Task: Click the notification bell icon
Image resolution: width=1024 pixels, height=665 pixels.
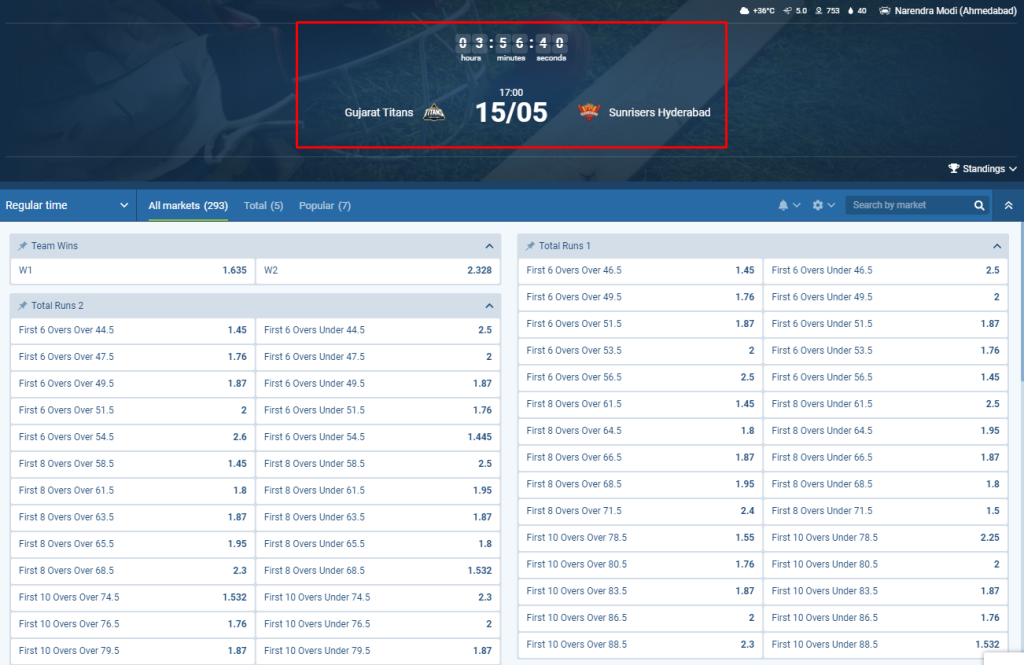Action: coord(783,205)
